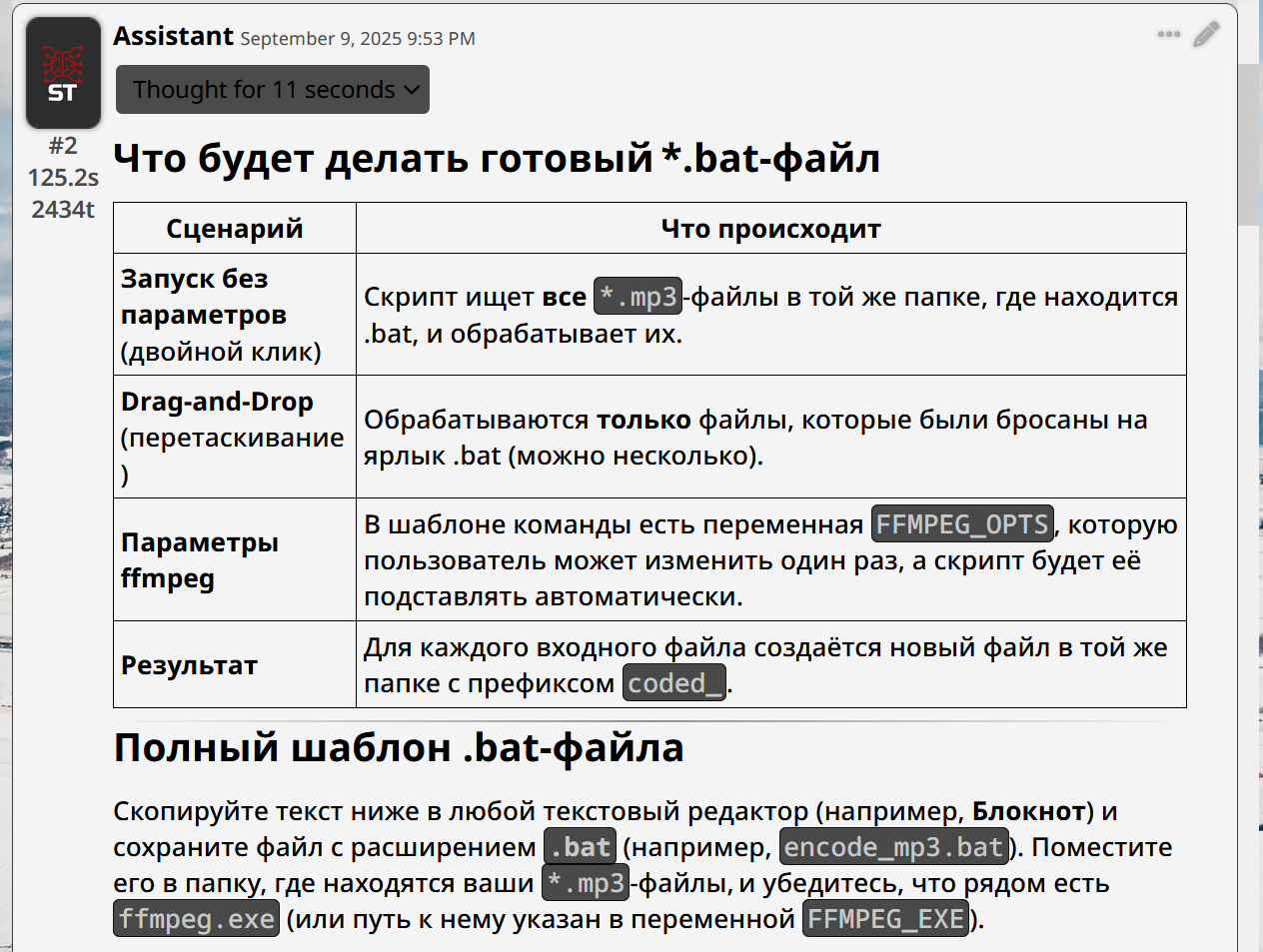Click the 'Результат' table cell
Screen dimensions: 1263x952
(235, 665)
